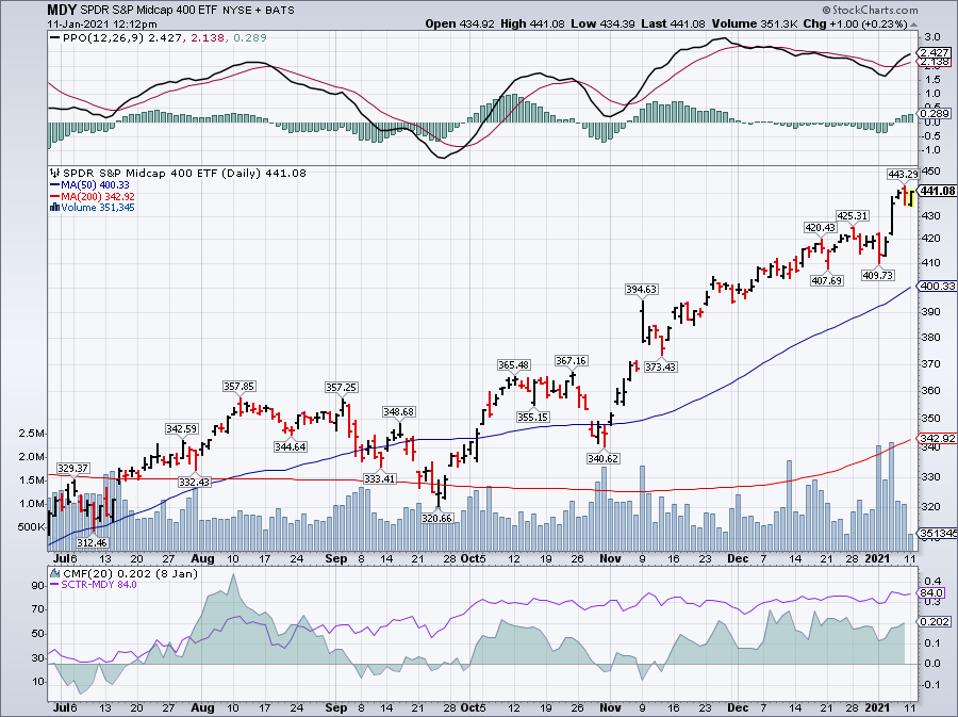Image resolution: width=958 pixels, height=717 pixels.
Task: Click the 344.64 price callout
Action: (290, 446)
